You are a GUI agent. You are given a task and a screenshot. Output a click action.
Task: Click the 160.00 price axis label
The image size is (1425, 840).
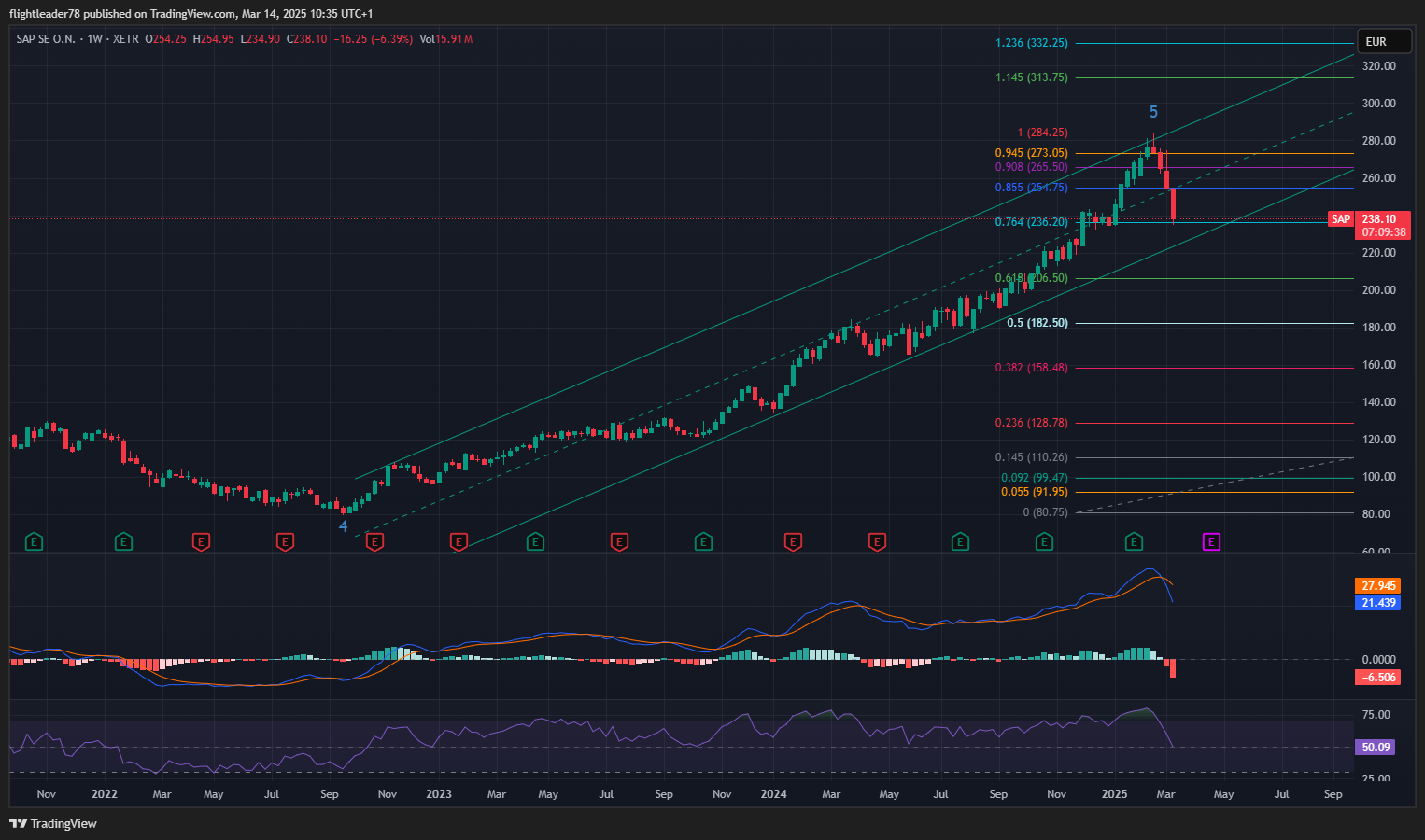[1379, 365]
